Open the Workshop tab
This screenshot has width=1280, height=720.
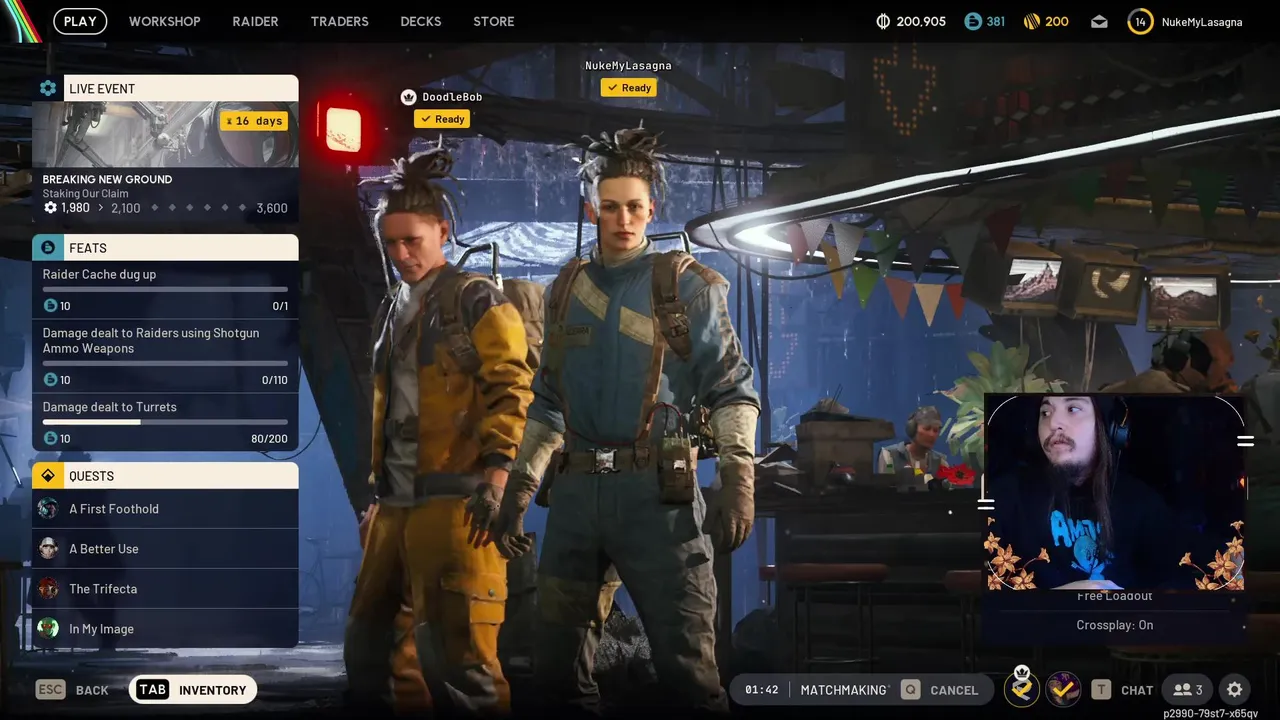click(164, 21)
